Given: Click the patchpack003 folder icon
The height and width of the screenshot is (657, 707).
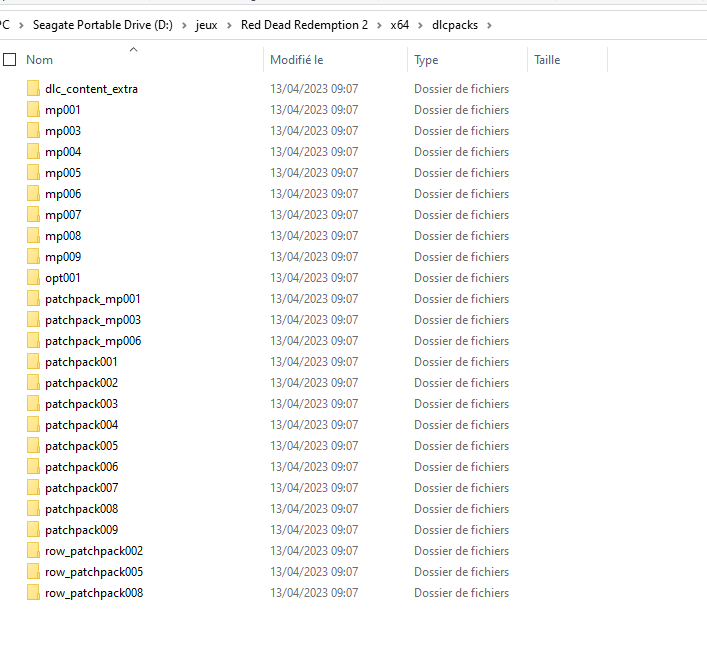Looking at the screenshot, I should point(33,404).
